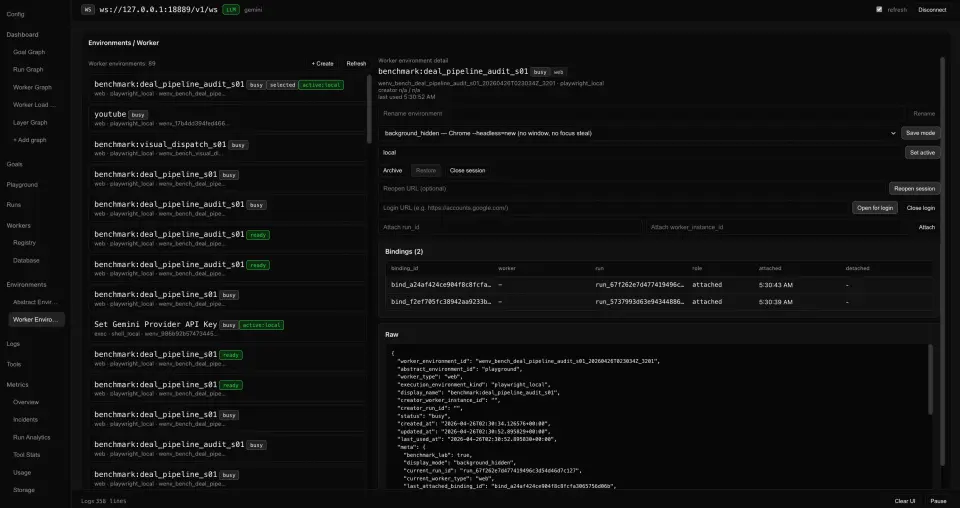
Task: Select the environment row tagged selected
Action: tap(227, 89)
